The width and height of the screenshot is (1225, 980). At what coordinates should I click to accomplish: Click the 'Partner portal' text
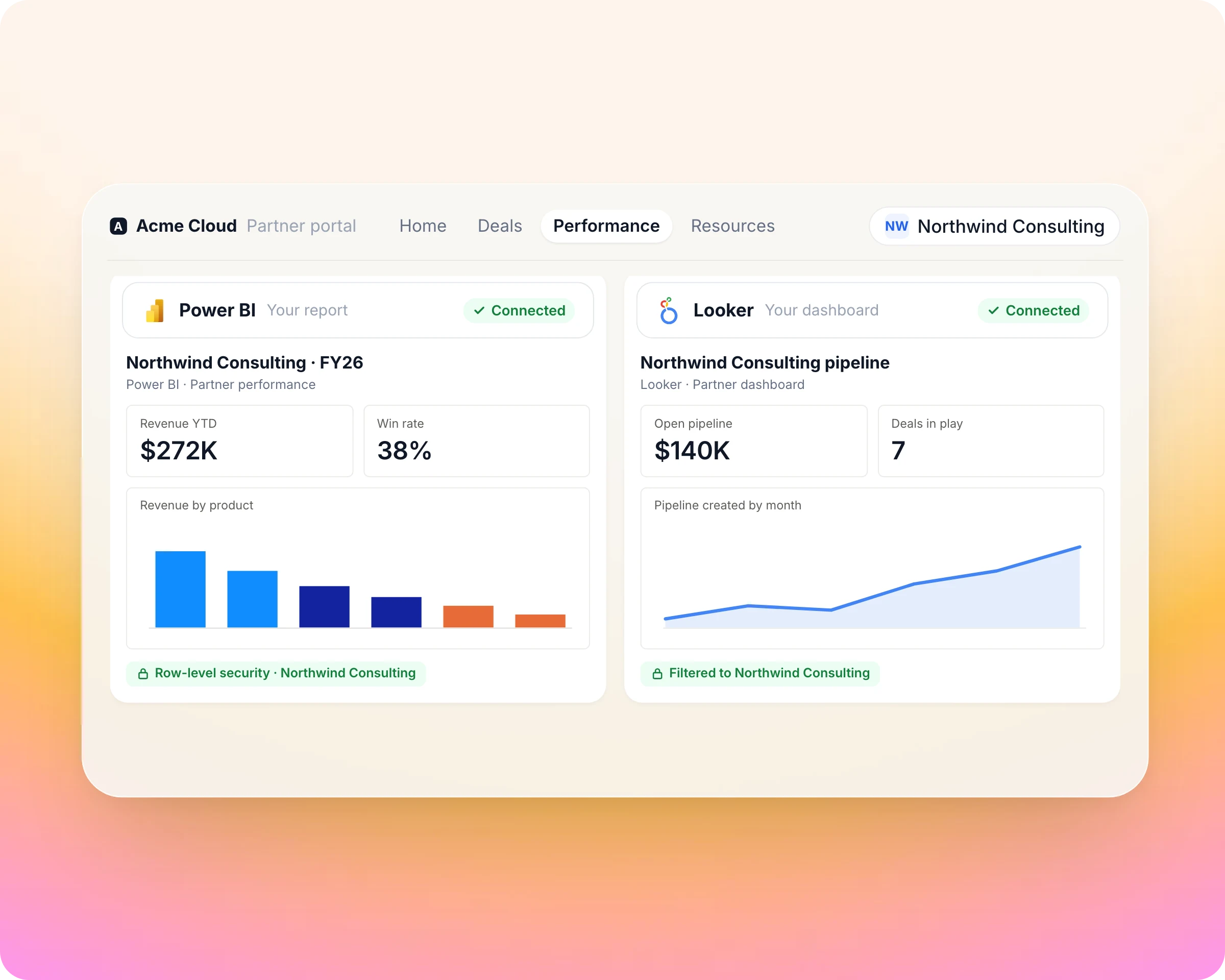(x=301, y=226)
